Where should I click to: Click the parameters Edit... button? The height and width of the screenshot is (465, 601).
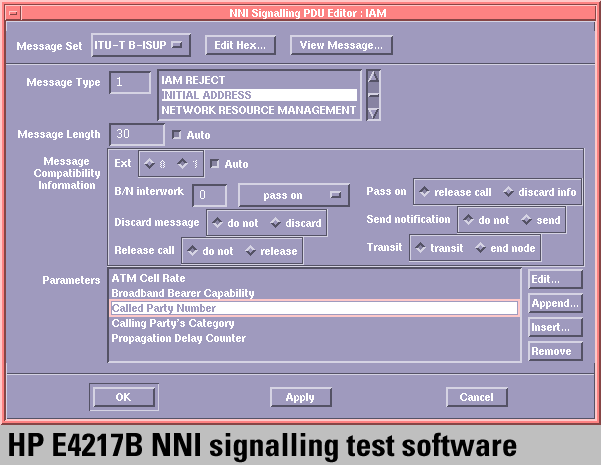pyautogui.click(x=555, y=279)
